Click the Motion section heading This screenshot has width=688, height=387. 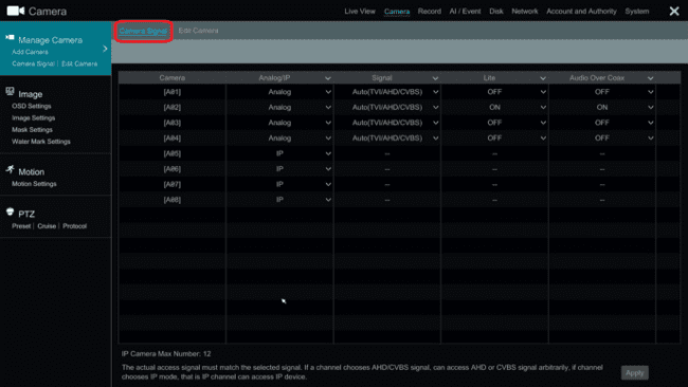[x=31, y=172]
